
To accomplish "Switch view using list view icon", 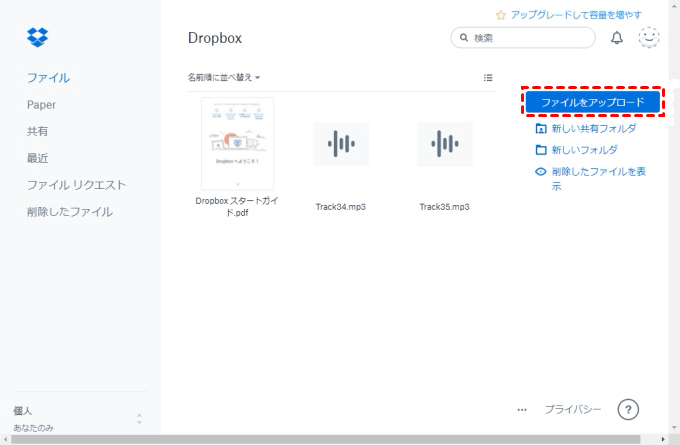I will pyautogui.click(x=488, y=77).
